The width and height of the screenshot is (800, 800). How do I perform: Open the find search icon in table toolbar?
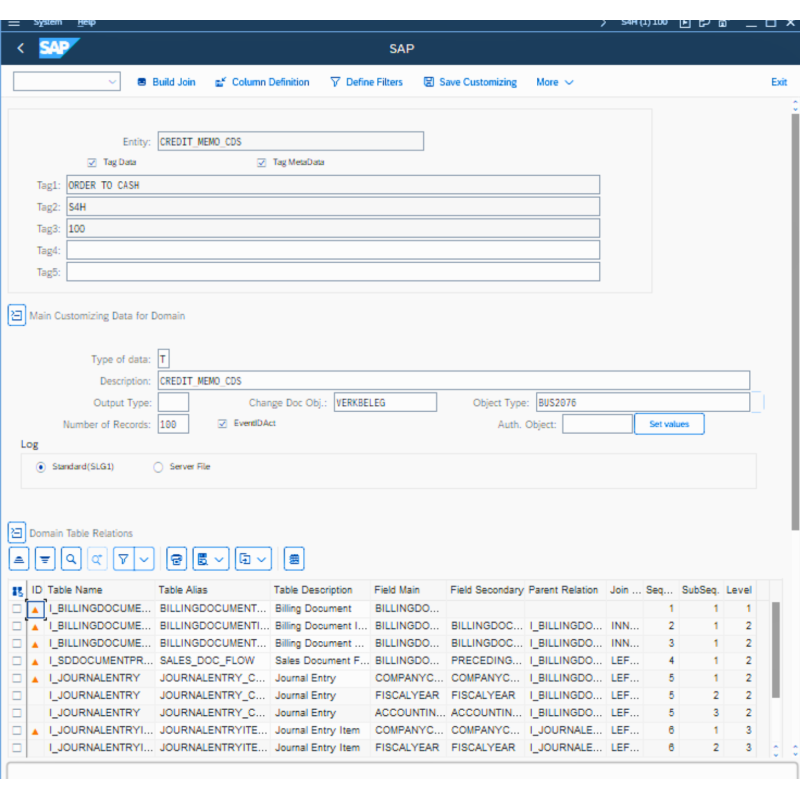click(71, 559)
